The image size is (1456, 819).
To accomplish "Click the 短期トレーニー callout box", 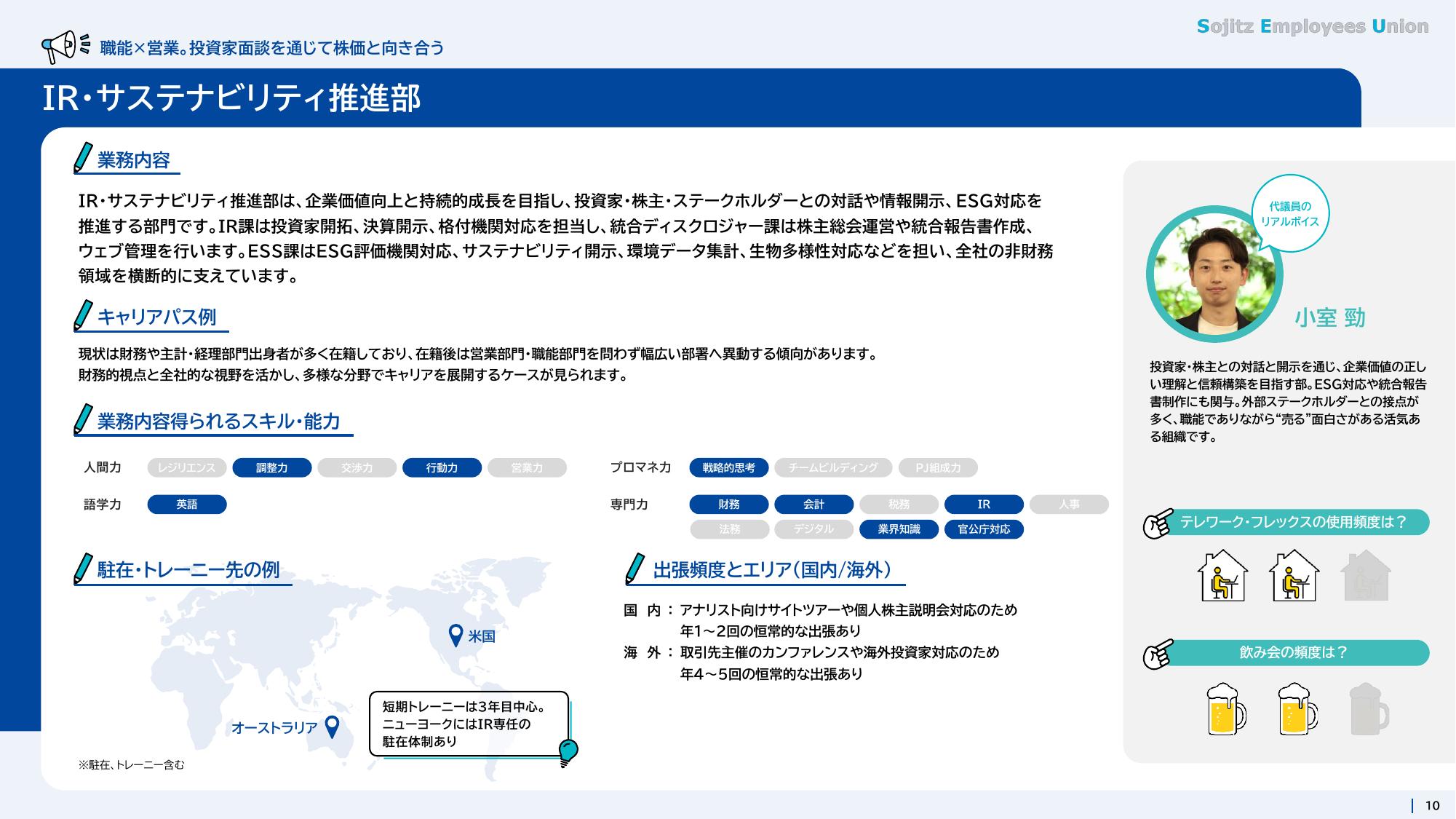I will click(x=469, y=724).
